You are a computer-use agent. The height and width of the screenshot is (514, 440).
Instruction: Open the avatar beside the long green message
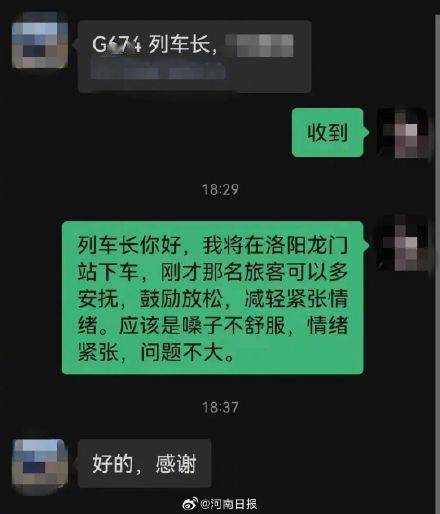pos(404,242)
